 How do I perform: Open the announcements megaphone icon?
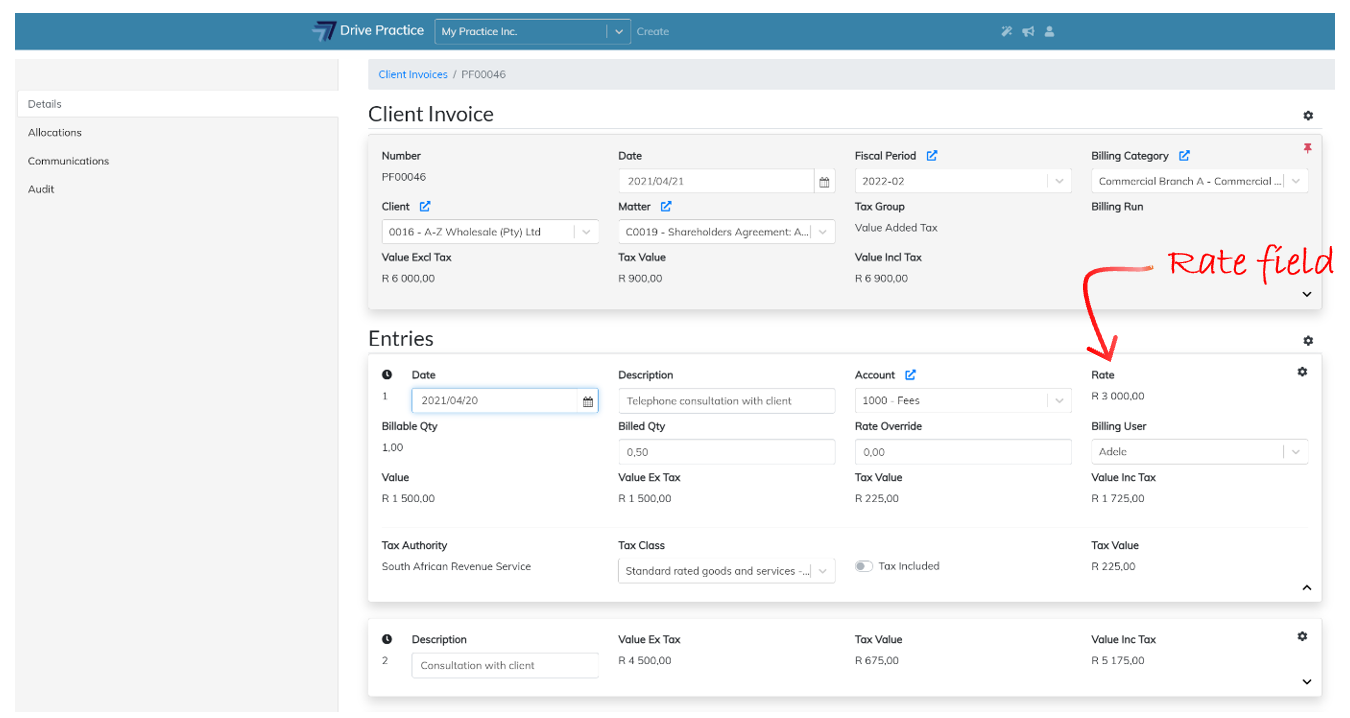point(1028,32)
